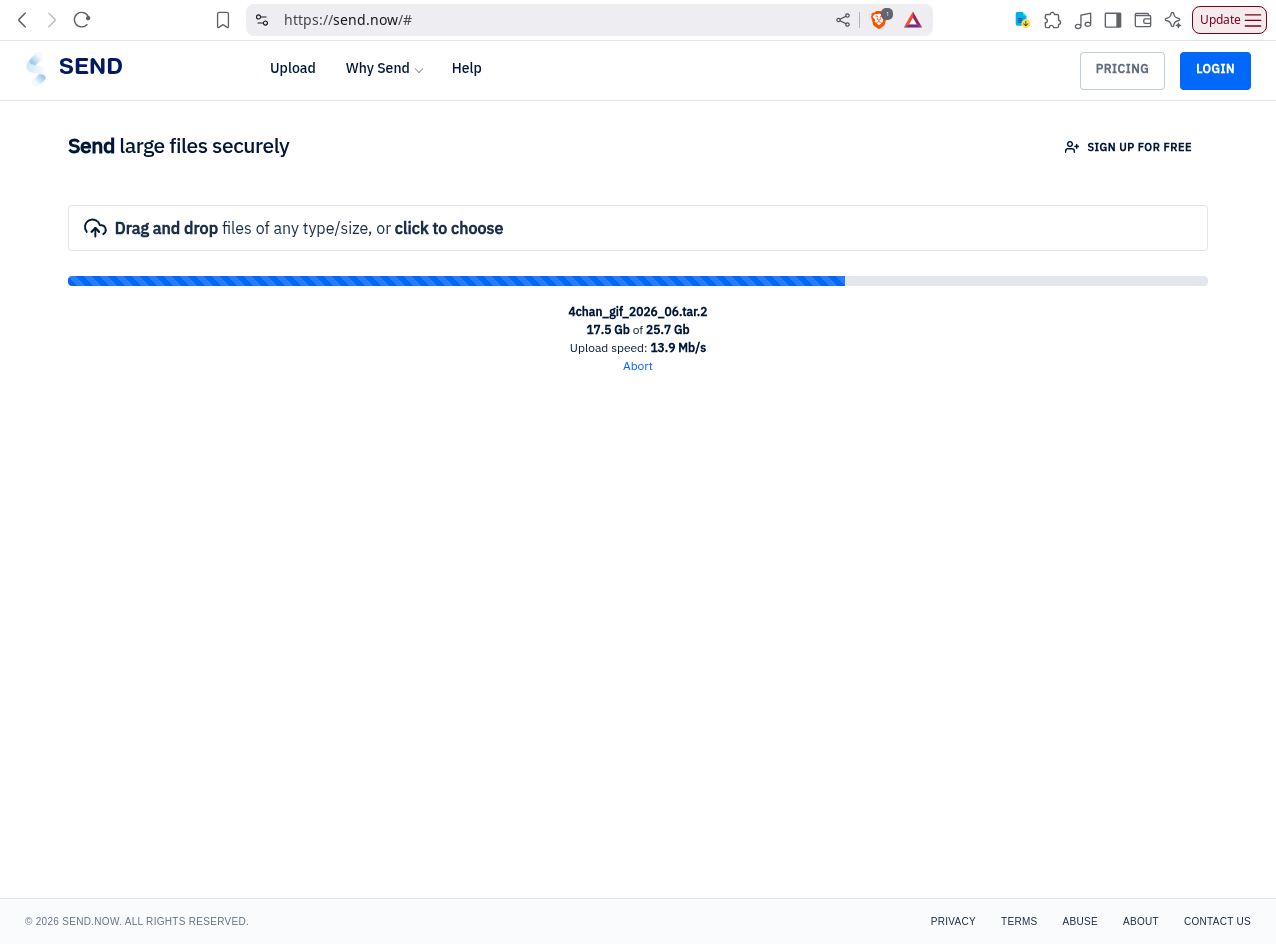Open the Leo AI sparkle icon
Viewport: 1276px width, 944px height.
click(x=1173, y=20)
